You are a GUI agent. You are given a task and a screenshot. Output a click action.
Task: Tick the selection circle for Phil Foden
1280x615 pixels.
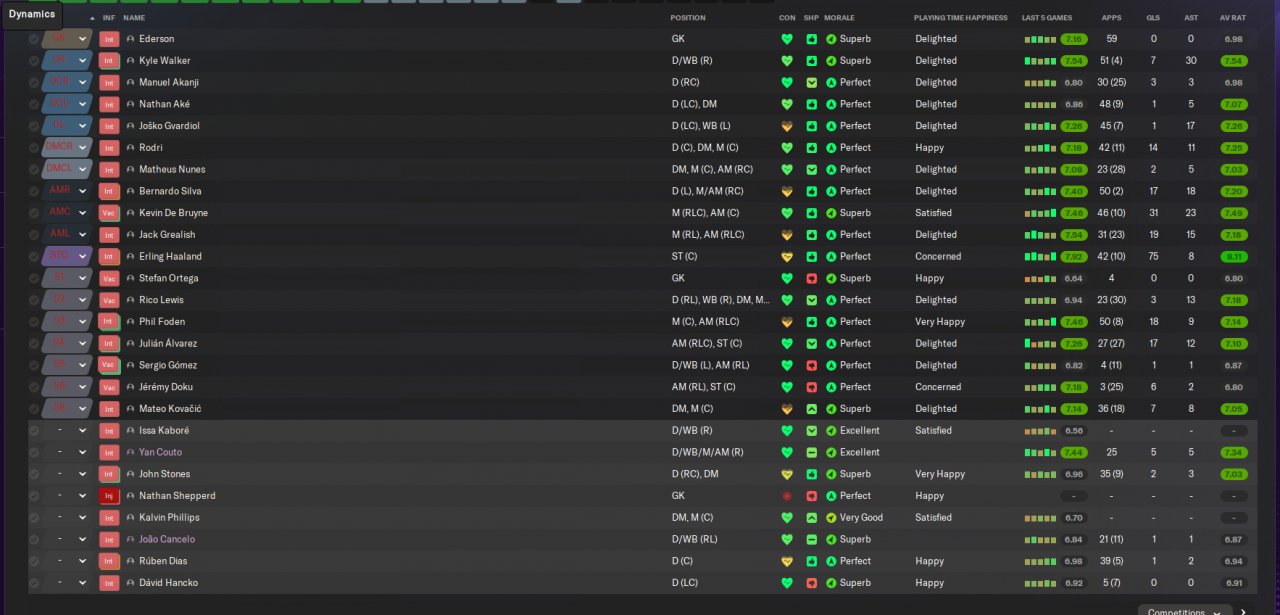34,322
